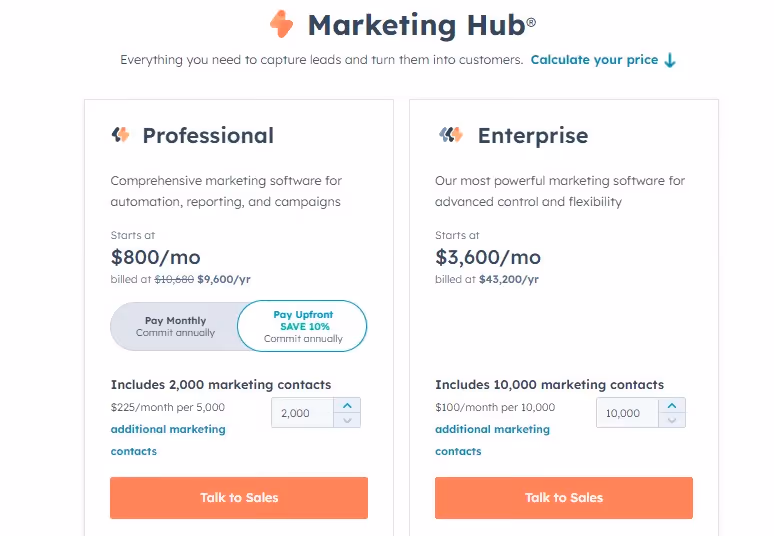Click the Enterprise contacts field showing 10,000
Screen dimensions: 774x536
tap(627, 413)
